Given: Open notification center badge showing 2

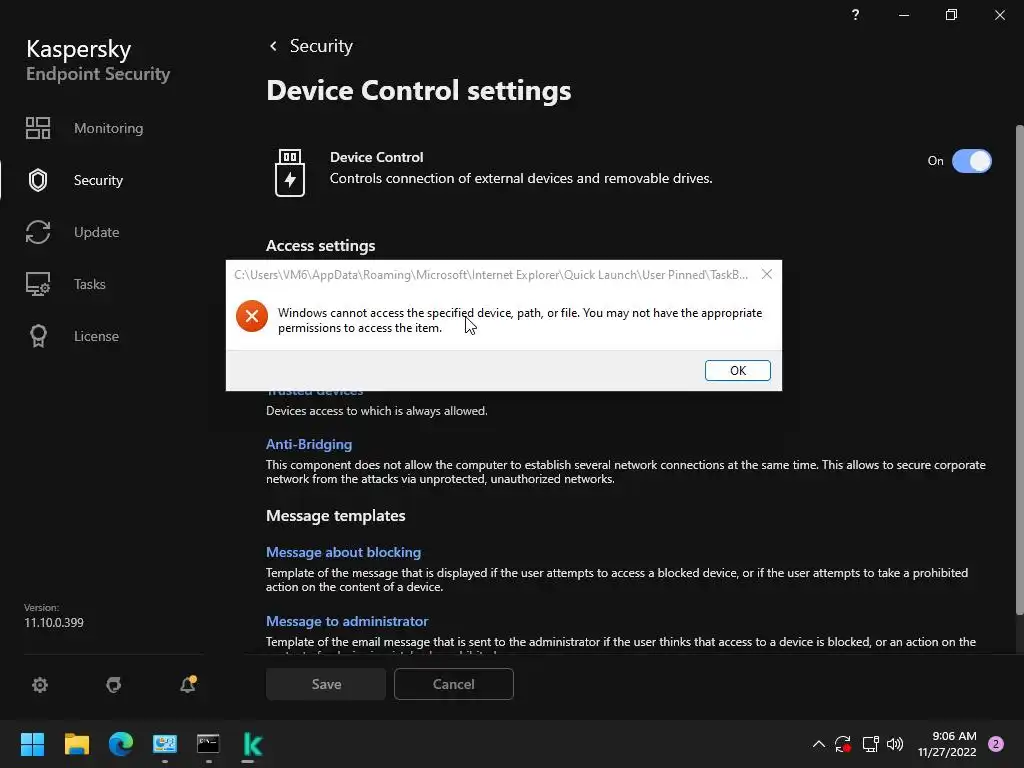Looking at the screenshot, I should [x=996, y=744].
